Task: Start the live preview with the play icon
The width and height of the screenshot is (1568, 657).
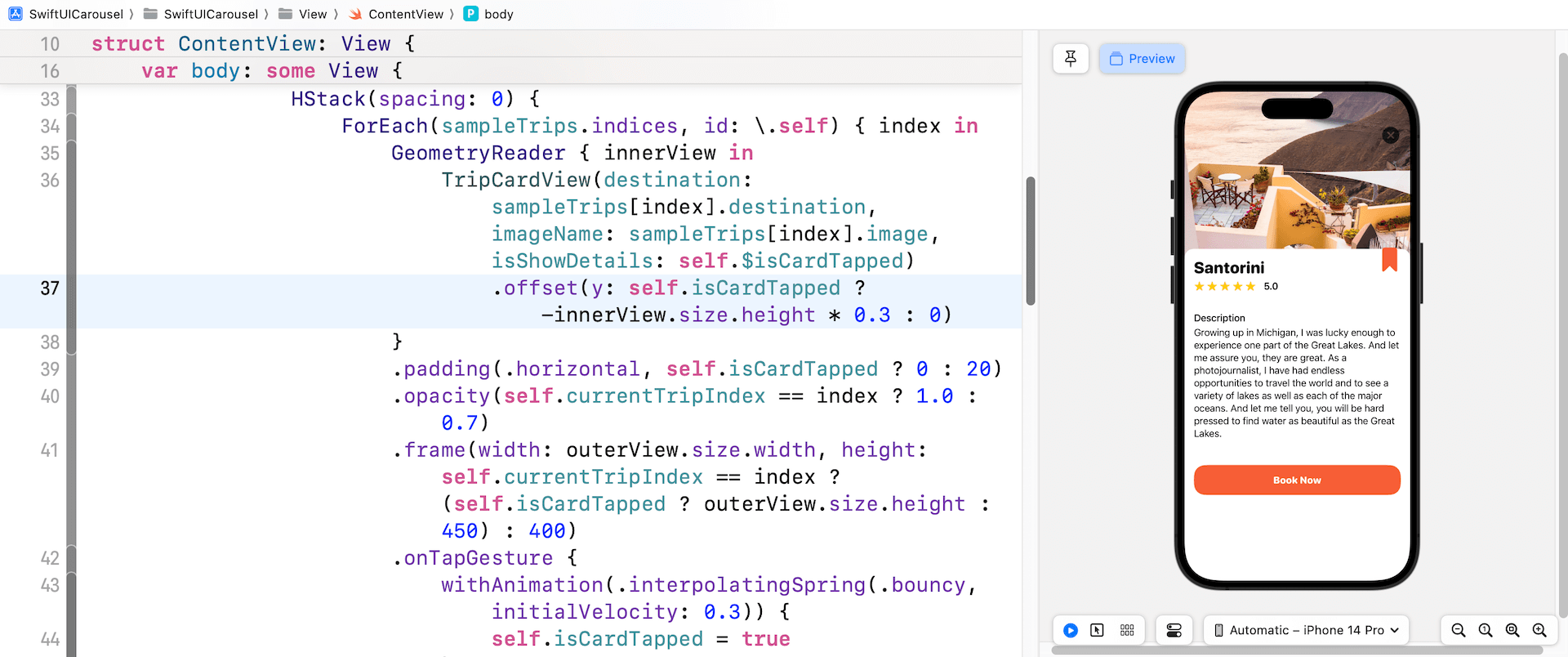Action: (1071, 630)
